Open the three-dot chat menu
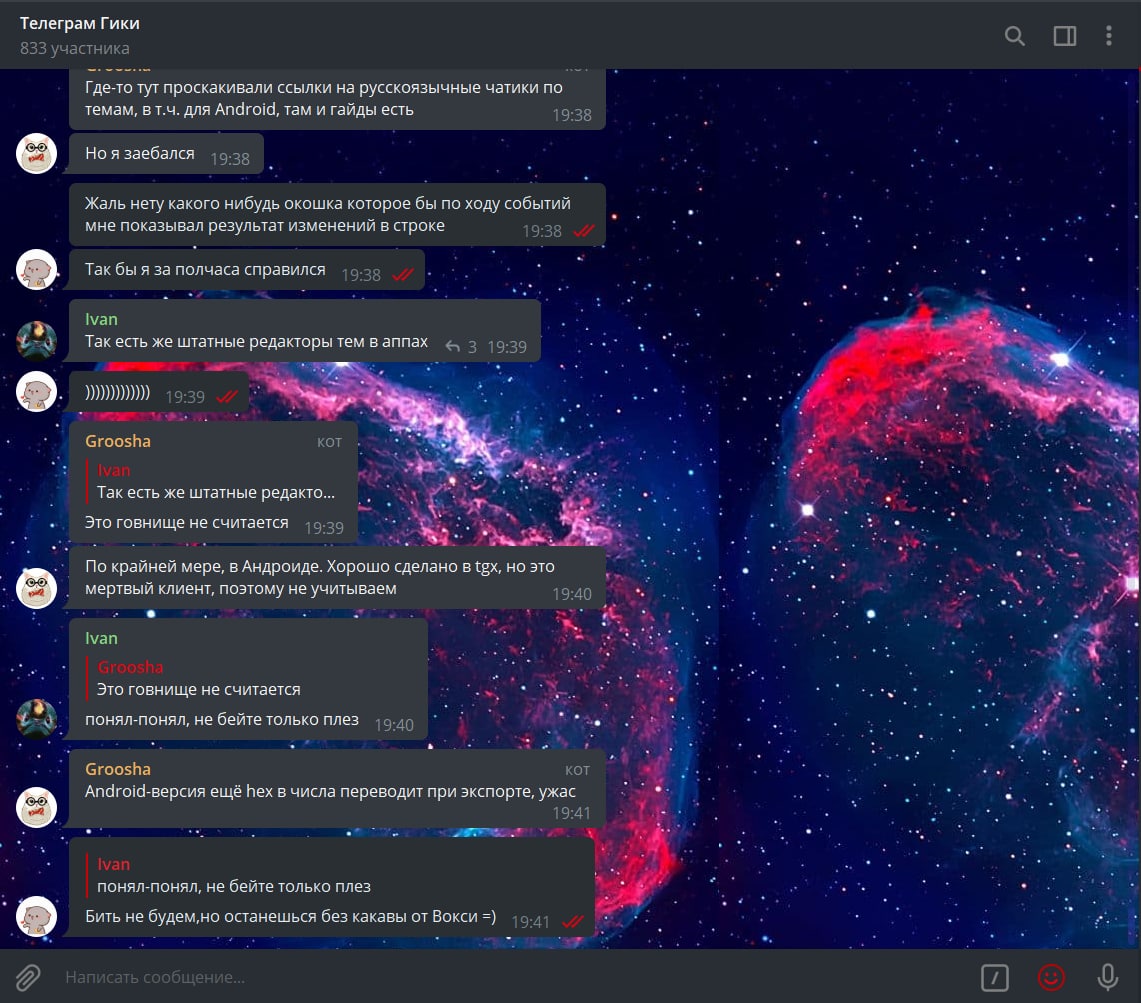 point(1108,36)
